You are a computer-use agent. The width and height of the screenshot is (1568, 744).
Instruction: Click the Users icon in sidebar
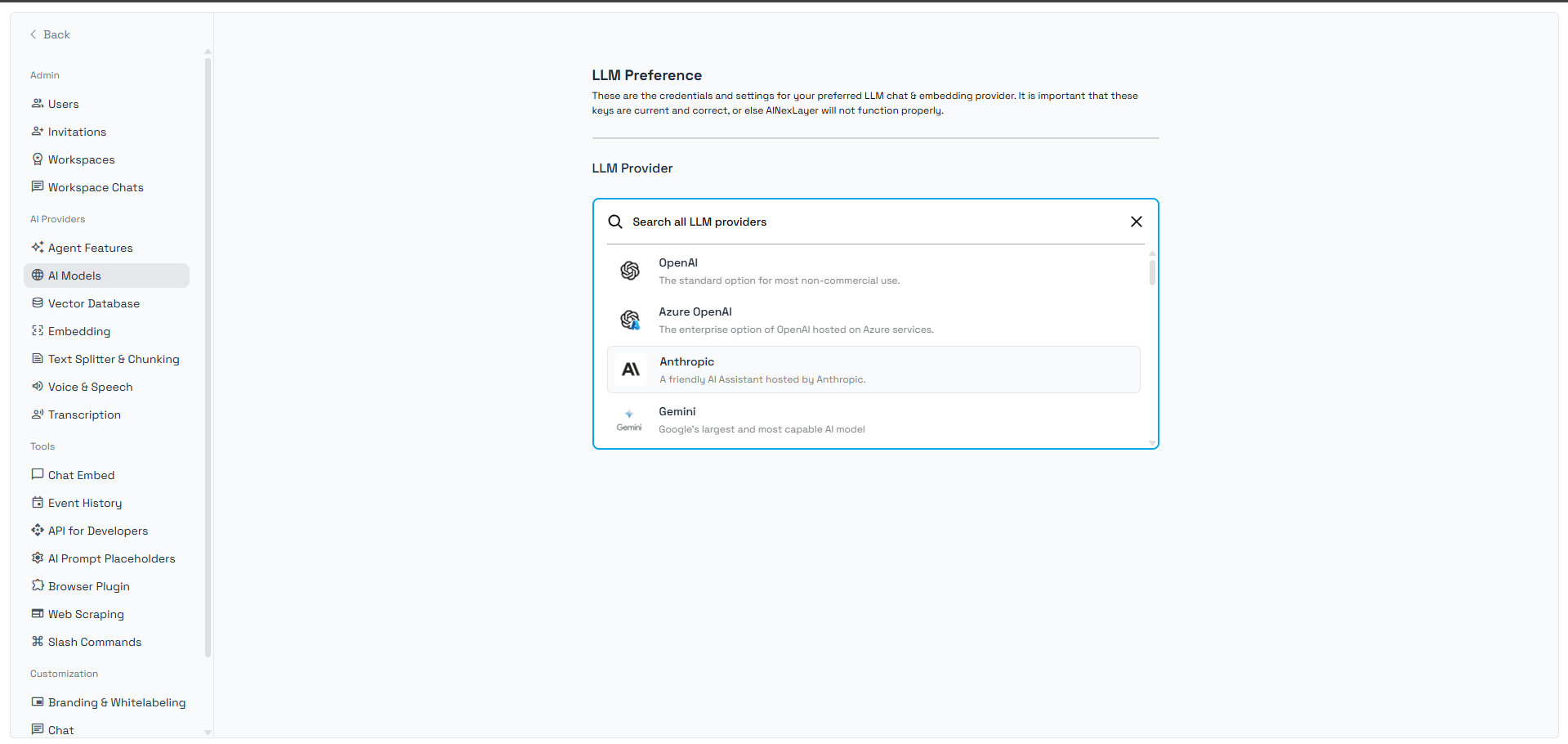click(38, 104)
